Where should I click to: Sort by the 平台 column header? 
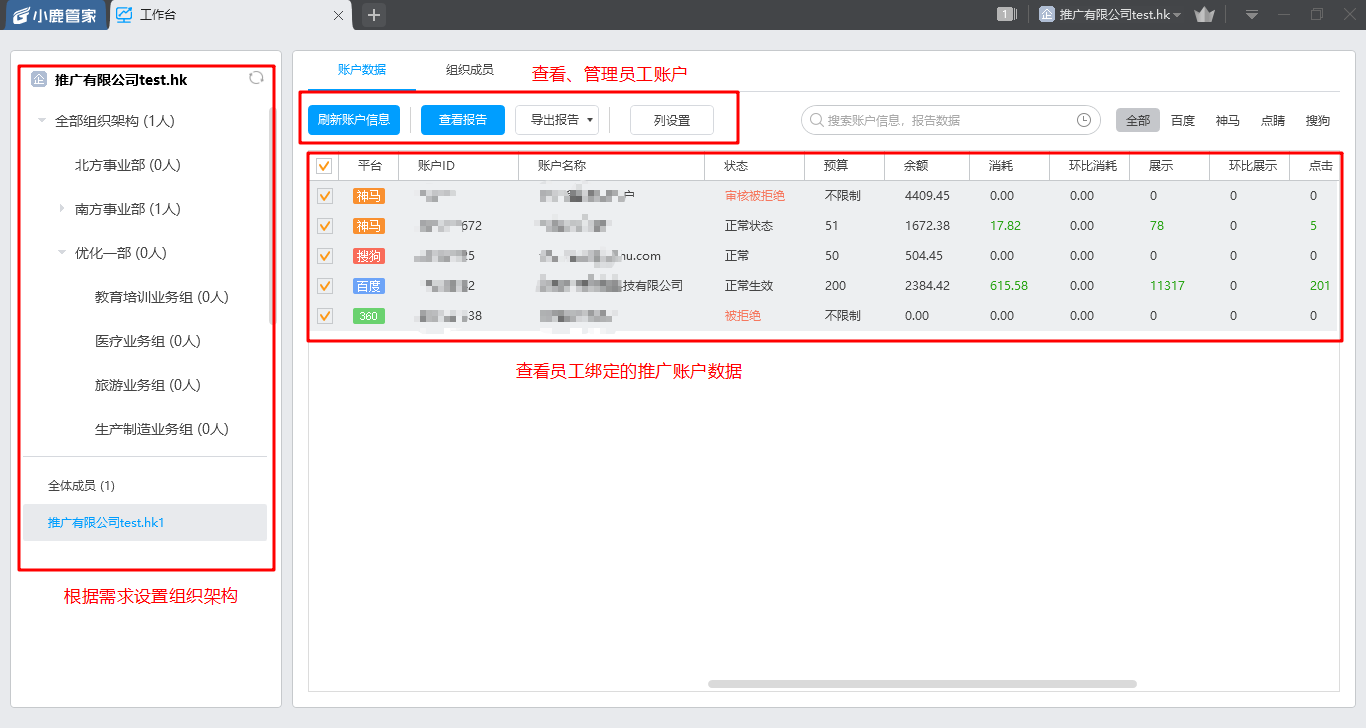369,166
